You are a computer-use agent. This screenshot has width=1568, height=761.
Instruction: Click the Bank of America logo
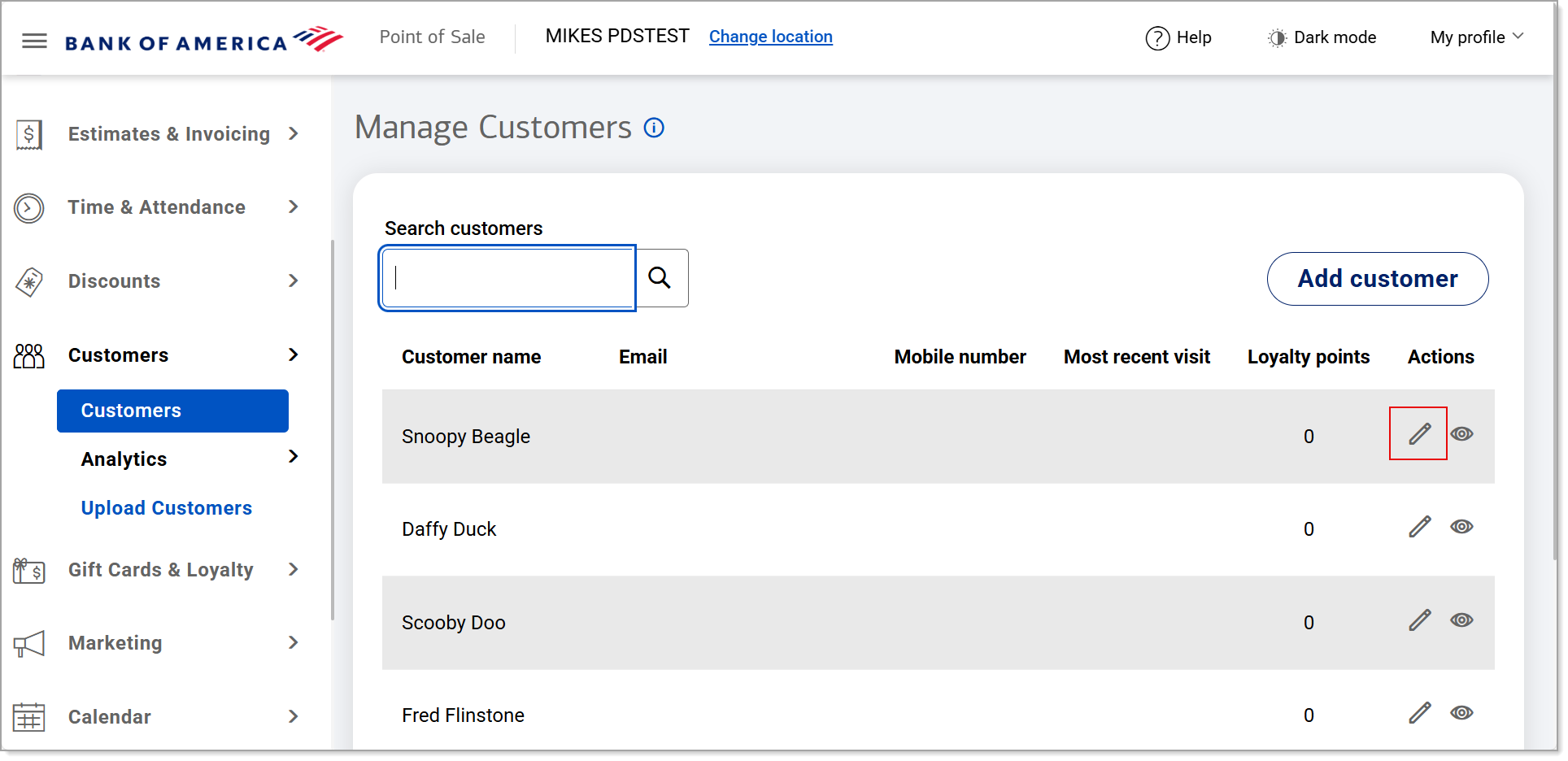[x=203, y=39]
